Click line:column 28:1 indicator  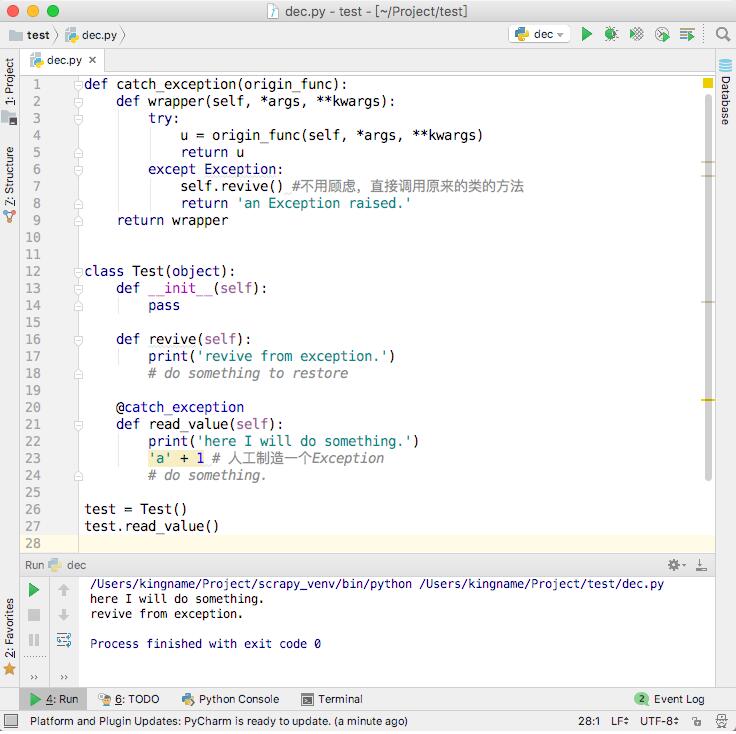[589, 721]
